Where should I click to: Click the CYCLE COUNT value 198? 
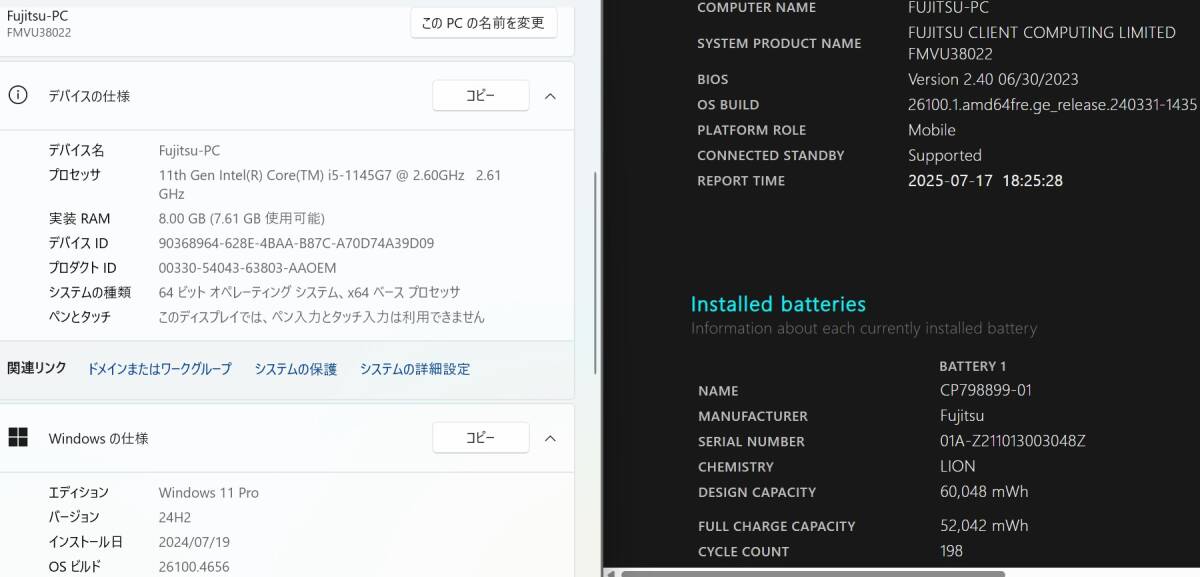(x=951, y=551)
